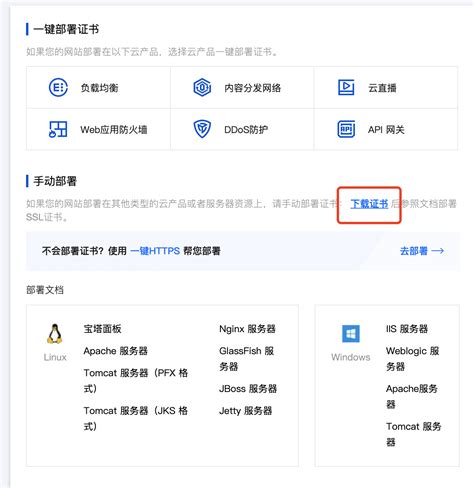Open Jetty 服务器 deployment doc
Image resolution: width=474 pixels, height=488 pixels.
click(246, 411)
